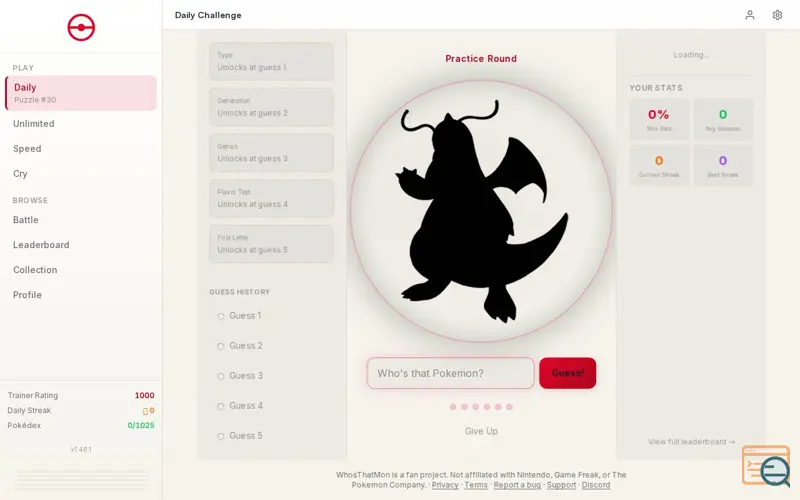The image size is (800, 500).
Task: Select the Daily Puzzle #30 mode
Action: pos(81,93)
